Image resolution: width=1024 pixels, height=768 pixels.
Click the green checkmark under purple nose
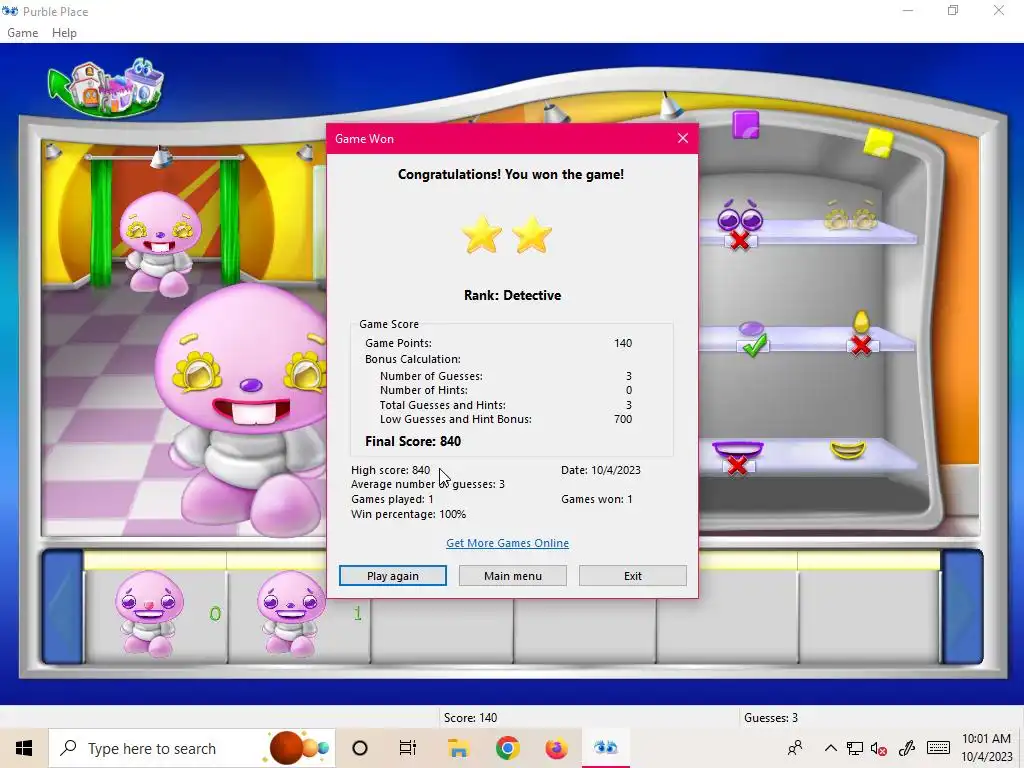(x=754, y=346)
